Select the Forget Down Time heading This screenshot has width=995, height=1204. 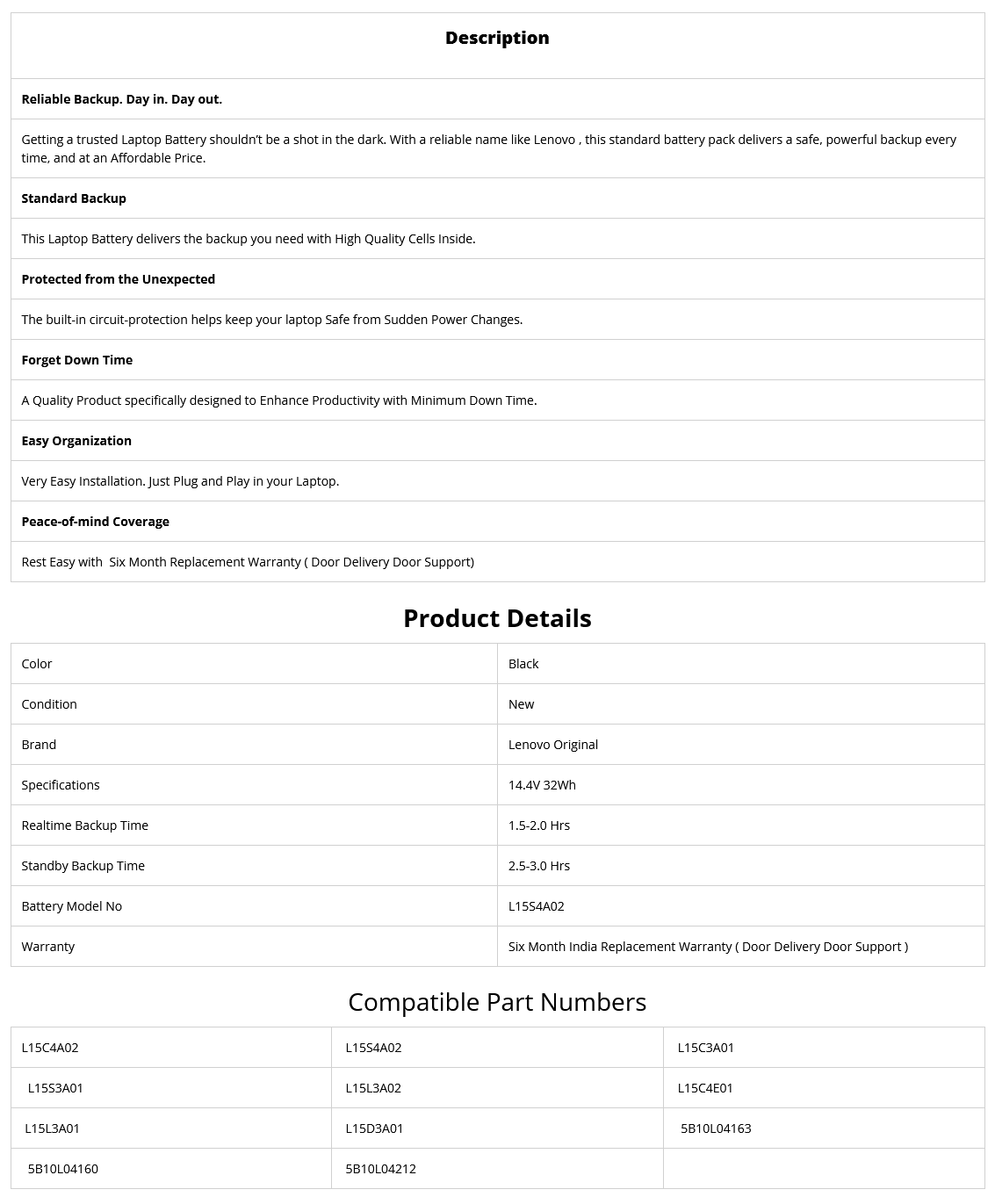click(x=77, y=360)
